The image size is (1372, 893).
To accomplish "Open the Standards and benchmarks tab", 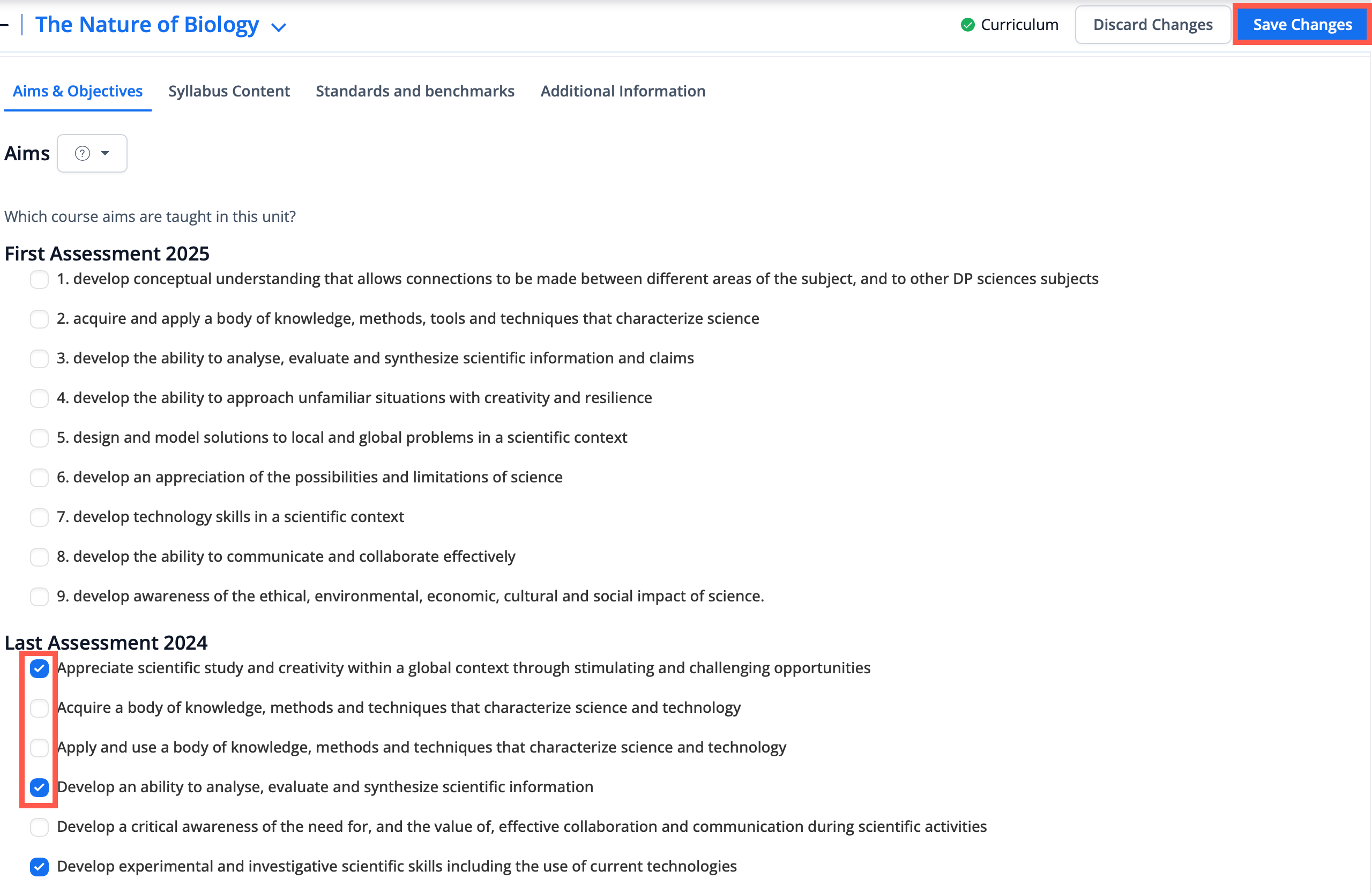I will [x=414, y=91].
